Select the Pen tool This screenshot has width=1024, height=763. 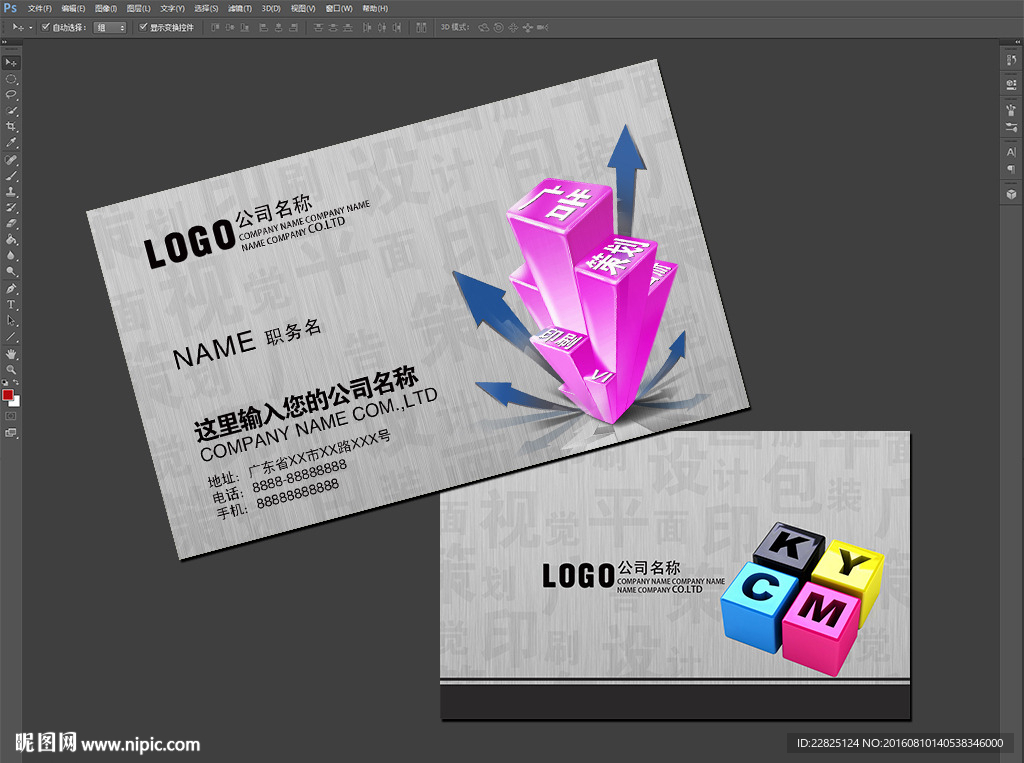coord(11,289)
